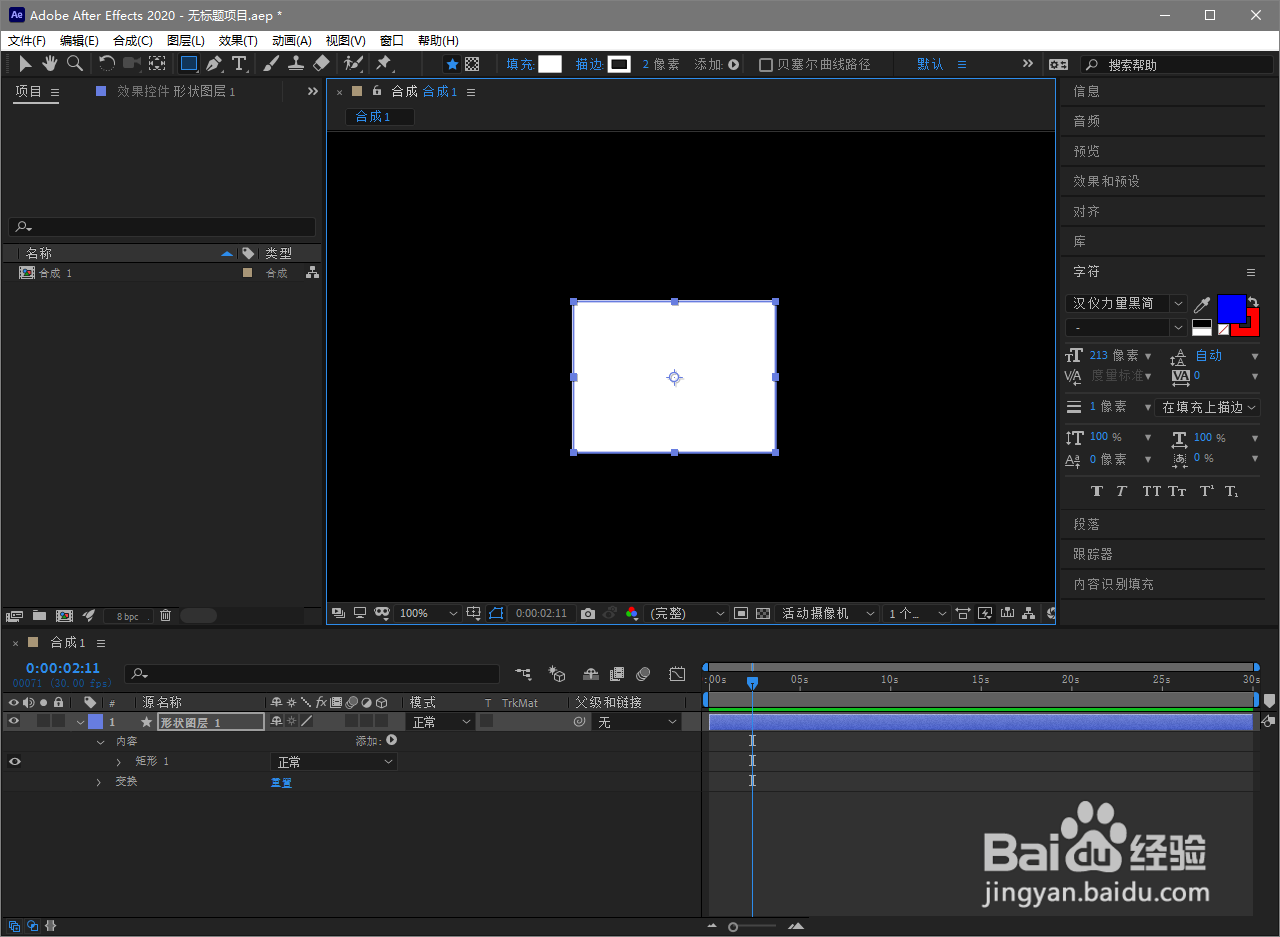Open the parent link 无 dropdown

point(637,721)
